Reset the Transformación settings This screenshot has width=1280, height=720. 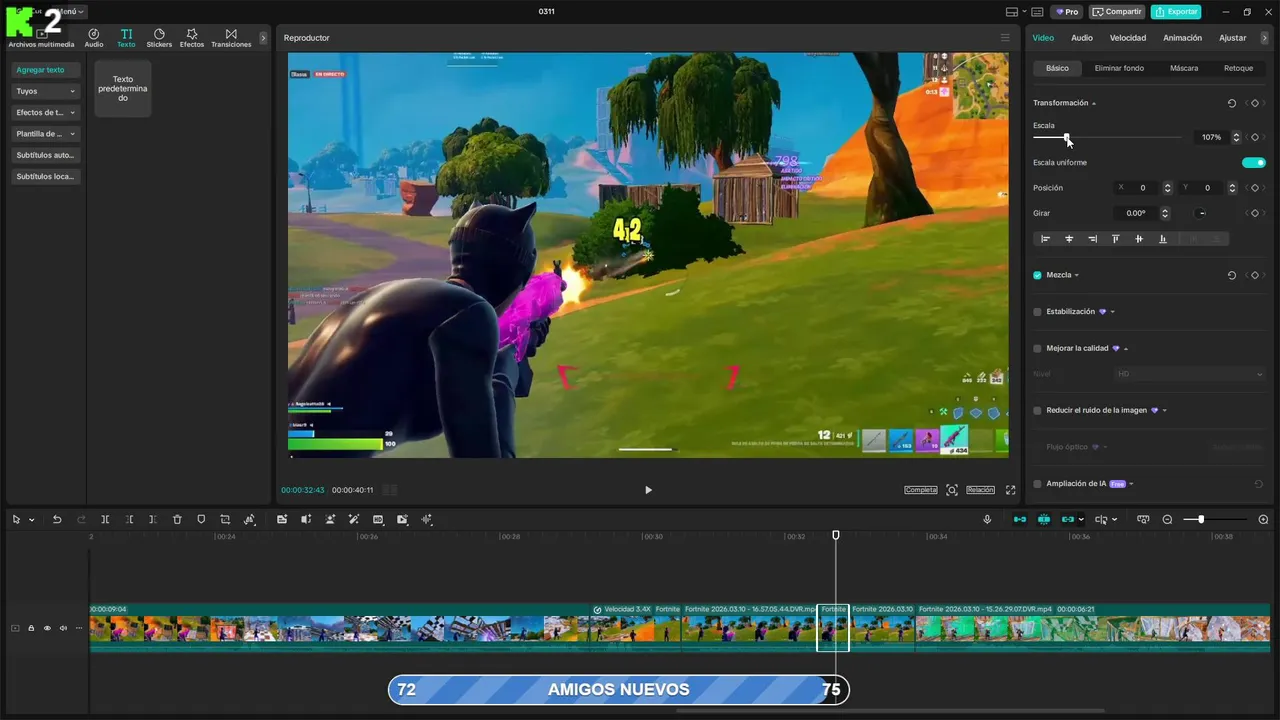pos(1231,103)
